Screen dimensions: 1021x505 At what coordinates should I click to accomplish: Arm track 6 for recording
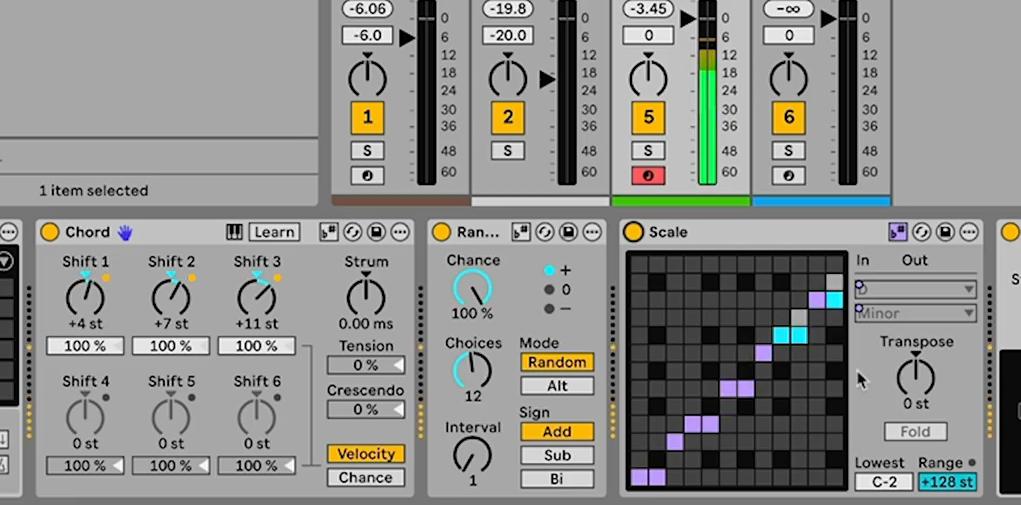pyautogui.click(x=789, y=176)
